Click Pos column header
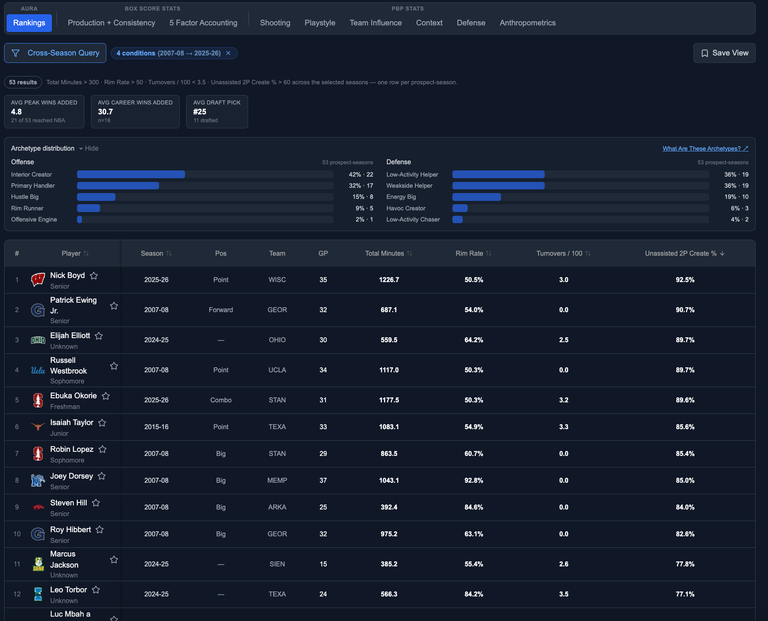This screenshot has width=768, height=621. click(221, 254)
